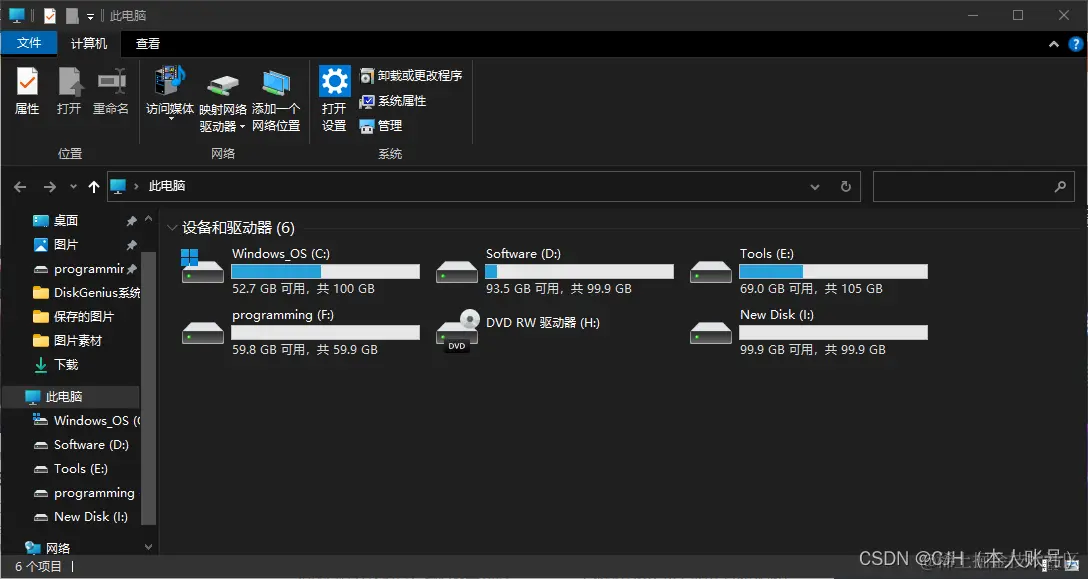
Task: Click the back navigation arrow
Action: coord(20,186)
